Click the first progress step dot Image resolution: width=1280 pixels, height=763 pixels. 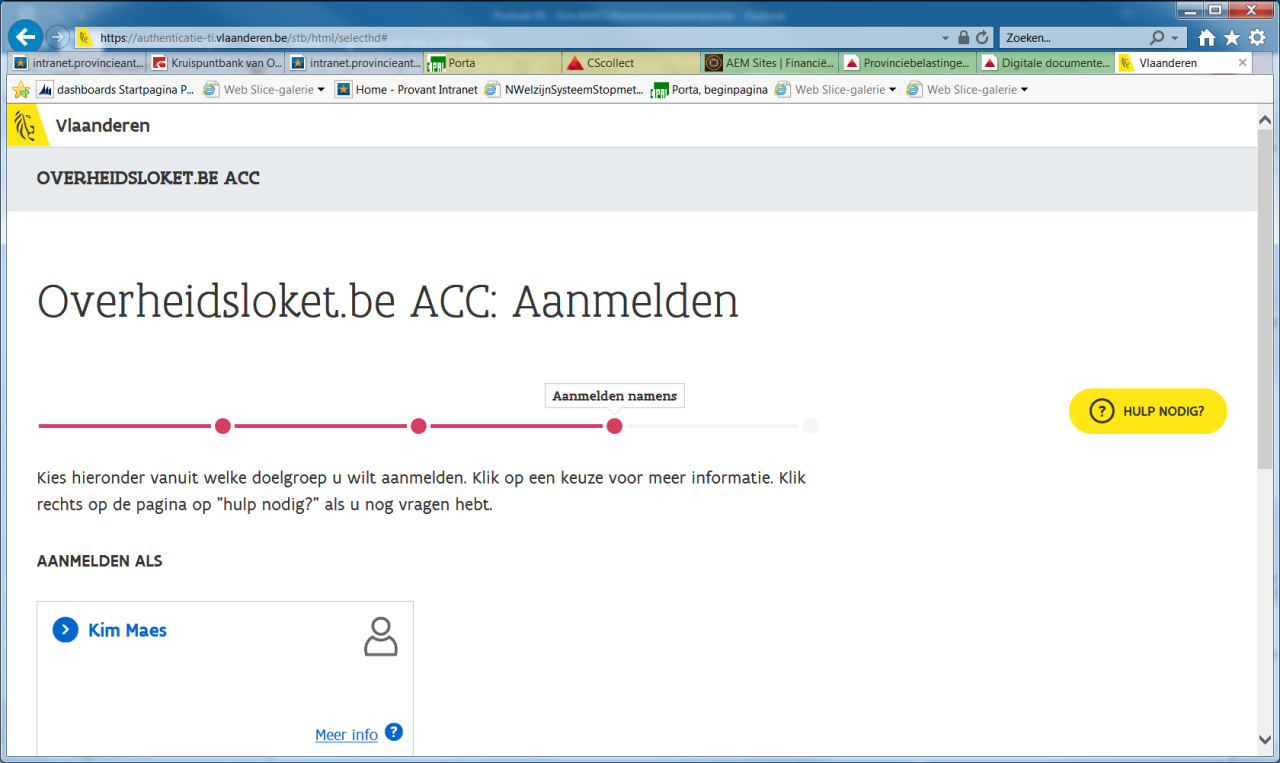pyautogui.click(x=223, y=426)
